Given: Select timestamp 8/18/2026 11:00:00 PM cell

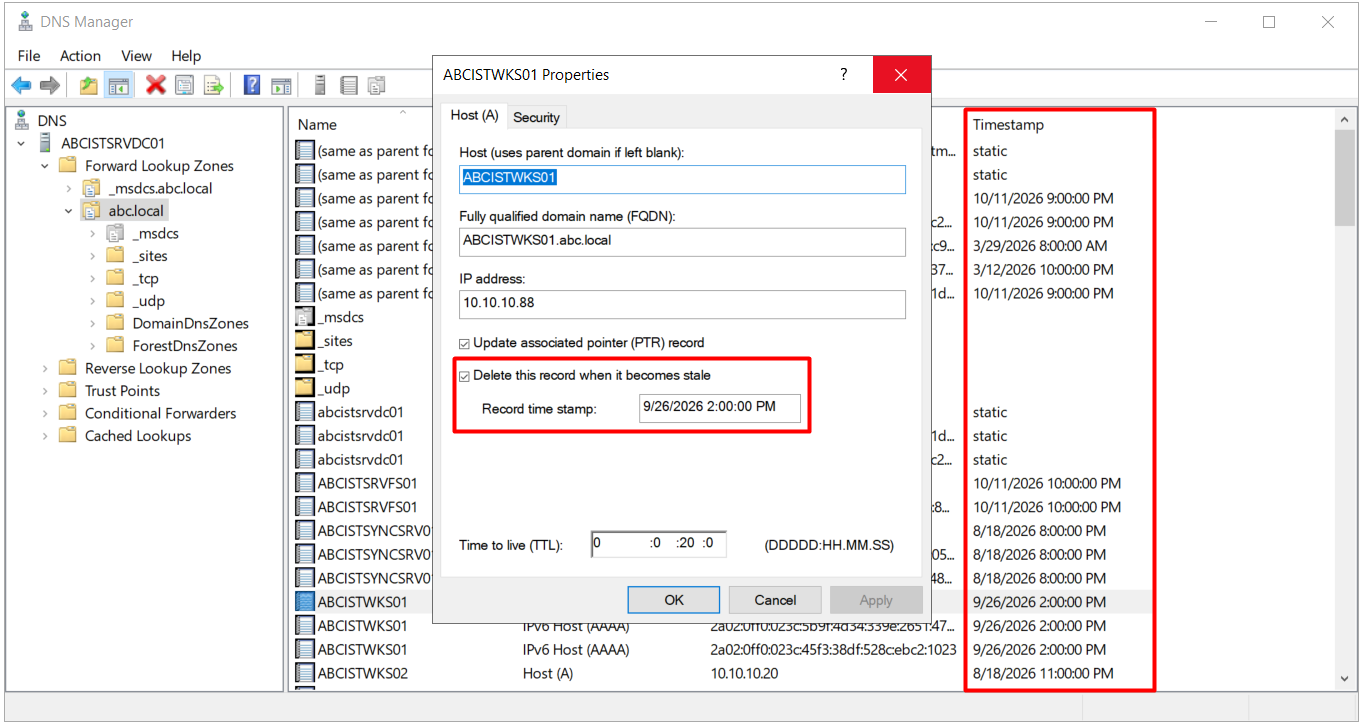Looking at the screenshot, I should click(x=1043, y=673).
